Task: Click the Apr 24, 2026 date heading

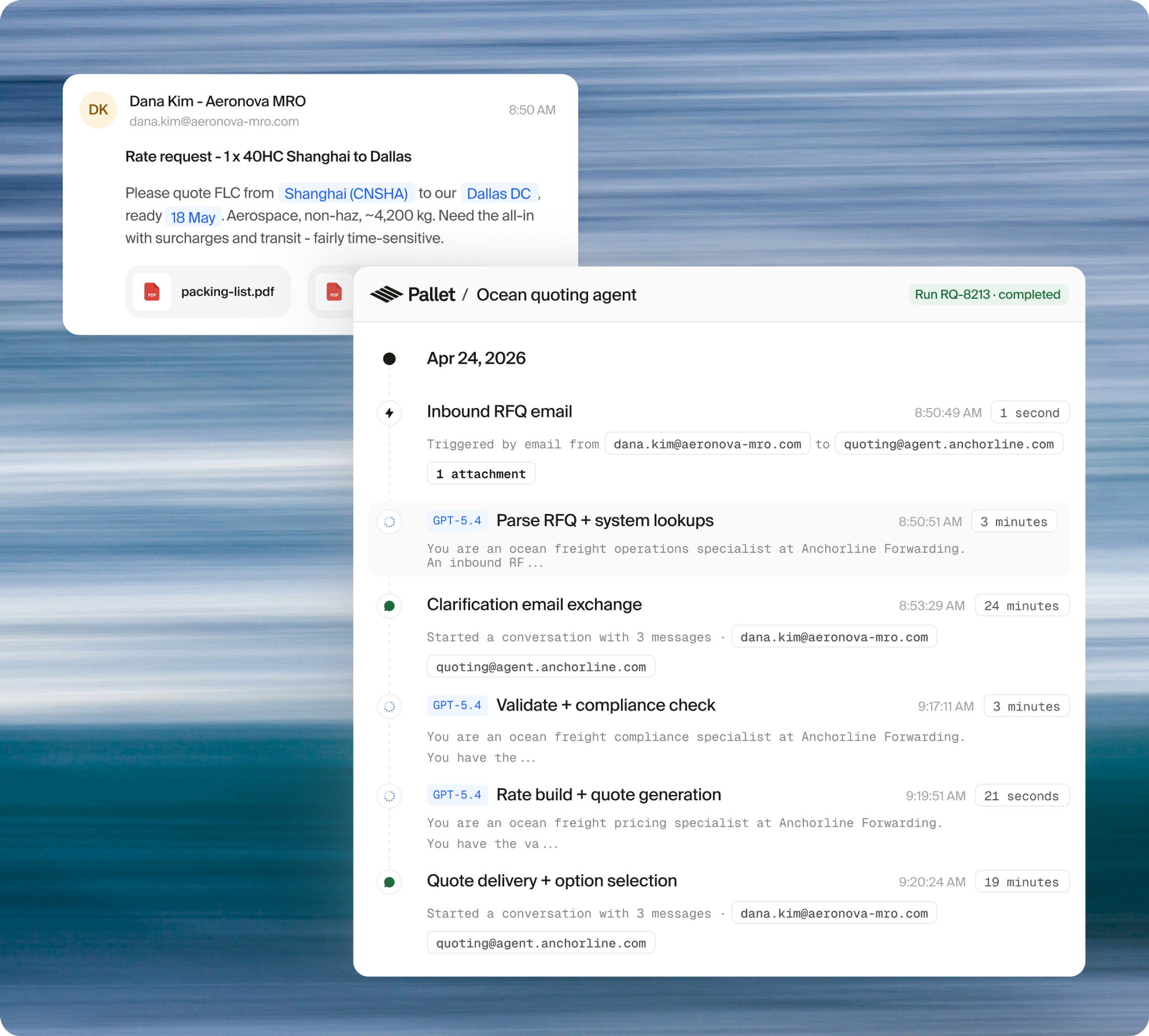Action: pos(476,358)
